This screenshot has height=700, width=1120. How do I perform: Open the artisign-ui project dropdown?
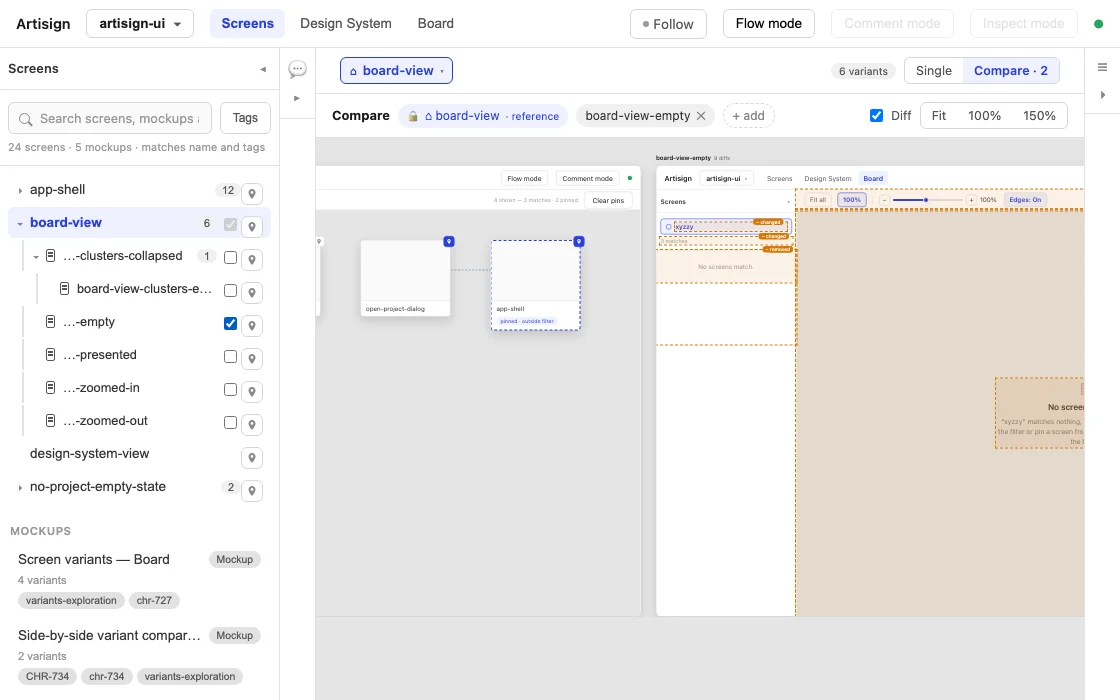140,24
